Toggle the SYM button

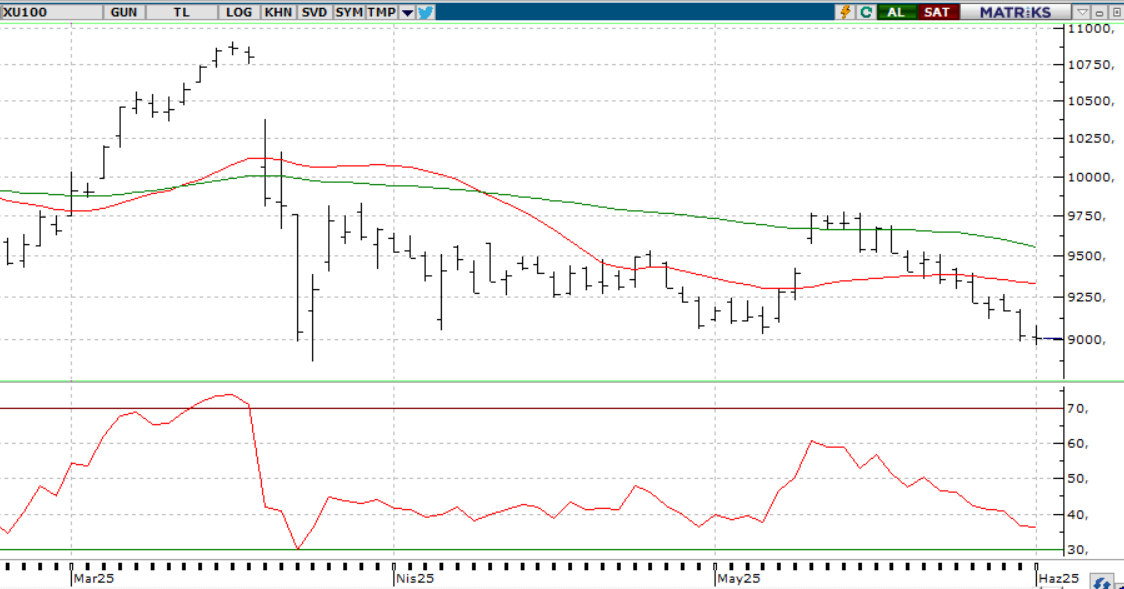pyautogui.click(x=349, y=12)
